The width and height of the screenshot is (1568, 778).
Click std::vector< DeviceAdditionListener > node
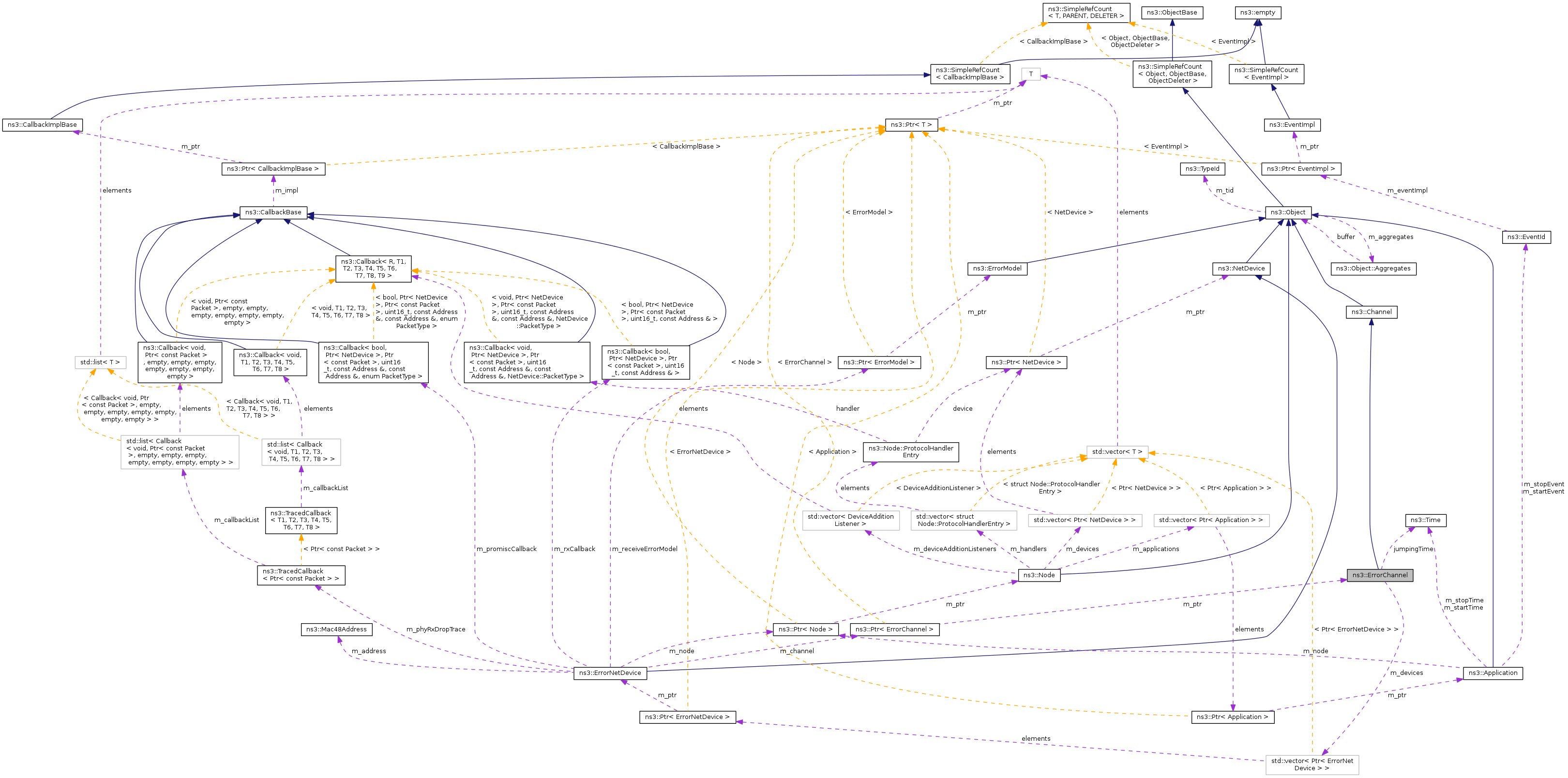click(x=850, y=520)
